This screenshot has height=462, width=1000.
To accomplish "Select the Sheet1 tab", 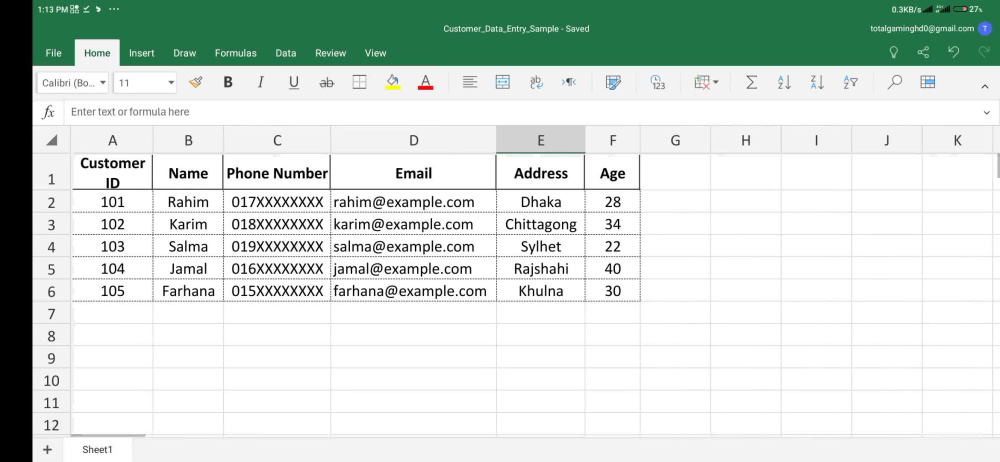I will (97, 450).
